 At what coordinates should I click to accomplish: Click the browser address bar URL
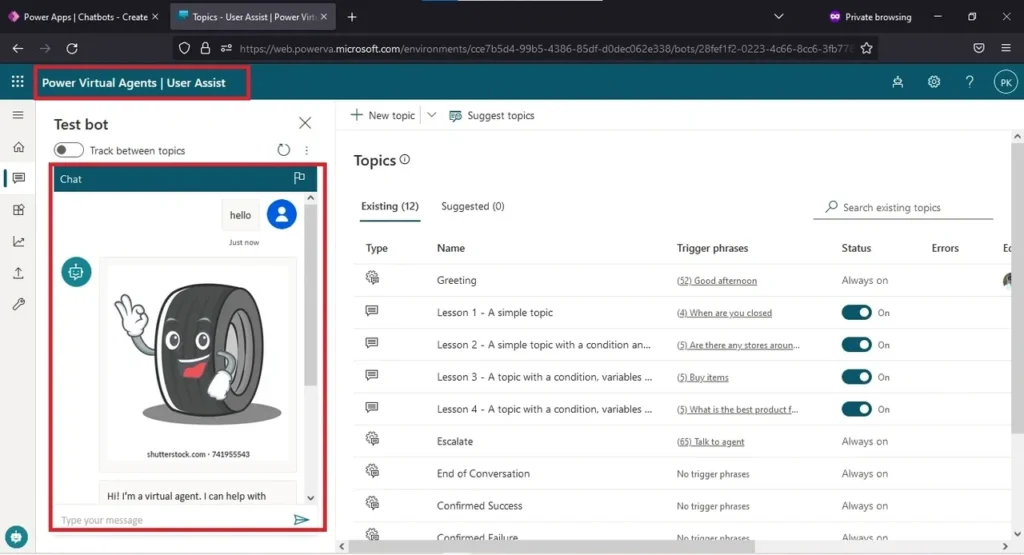pos(546,48)
